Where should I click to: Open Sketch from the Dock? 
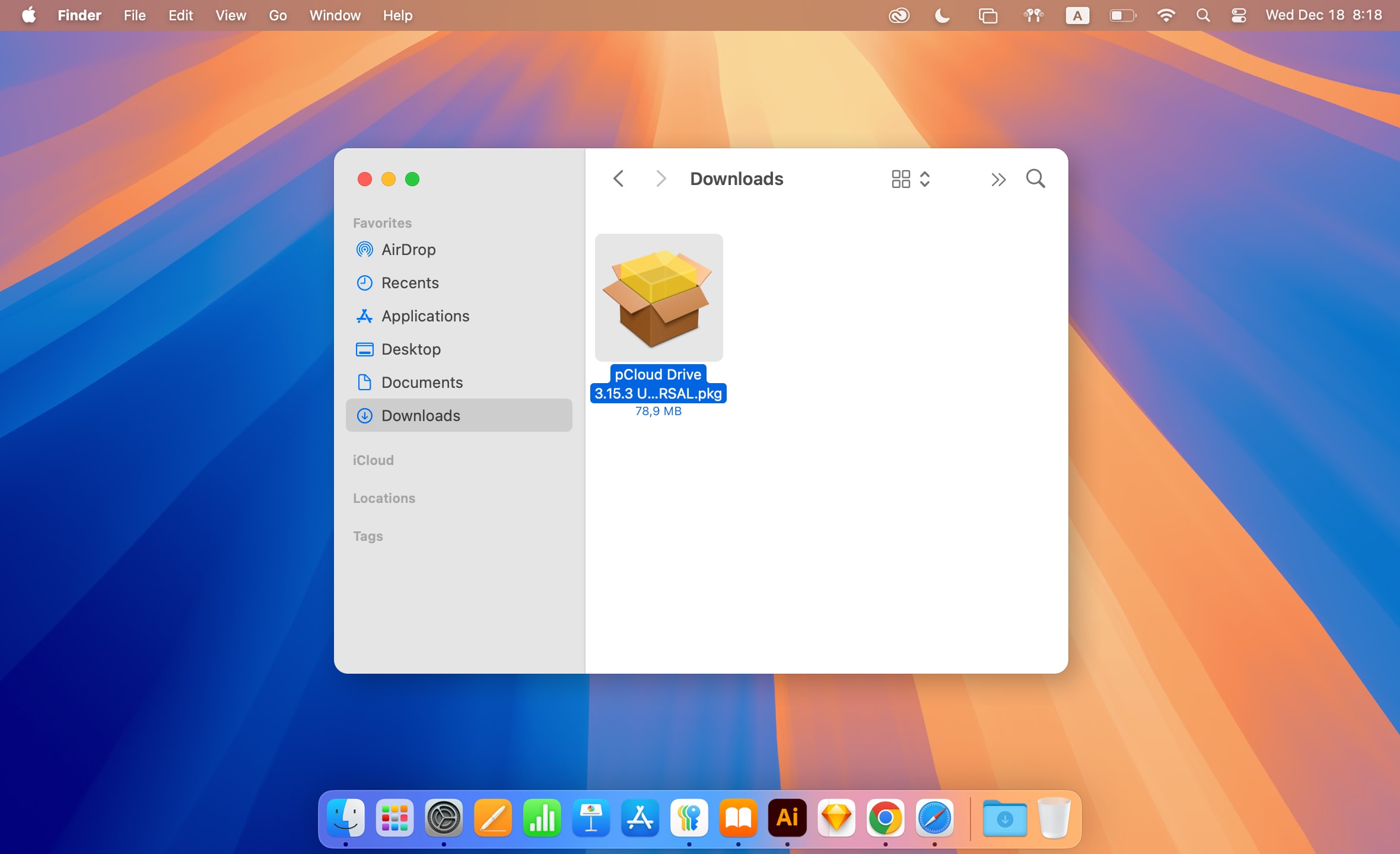[836, 818]
